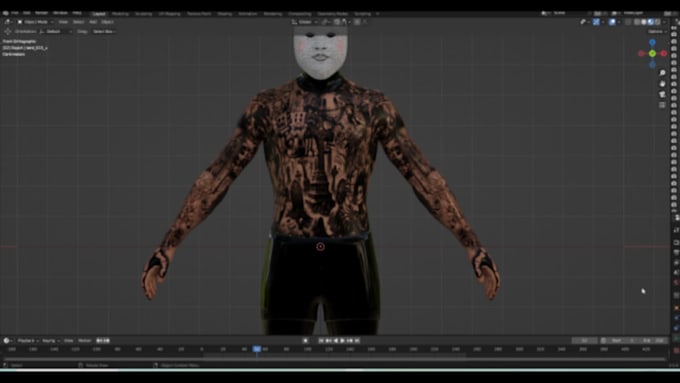Open the Render menu
Image resolution: width=680 pixels, height=383 pixels.
pyautogui.click(x=41, y=13)
